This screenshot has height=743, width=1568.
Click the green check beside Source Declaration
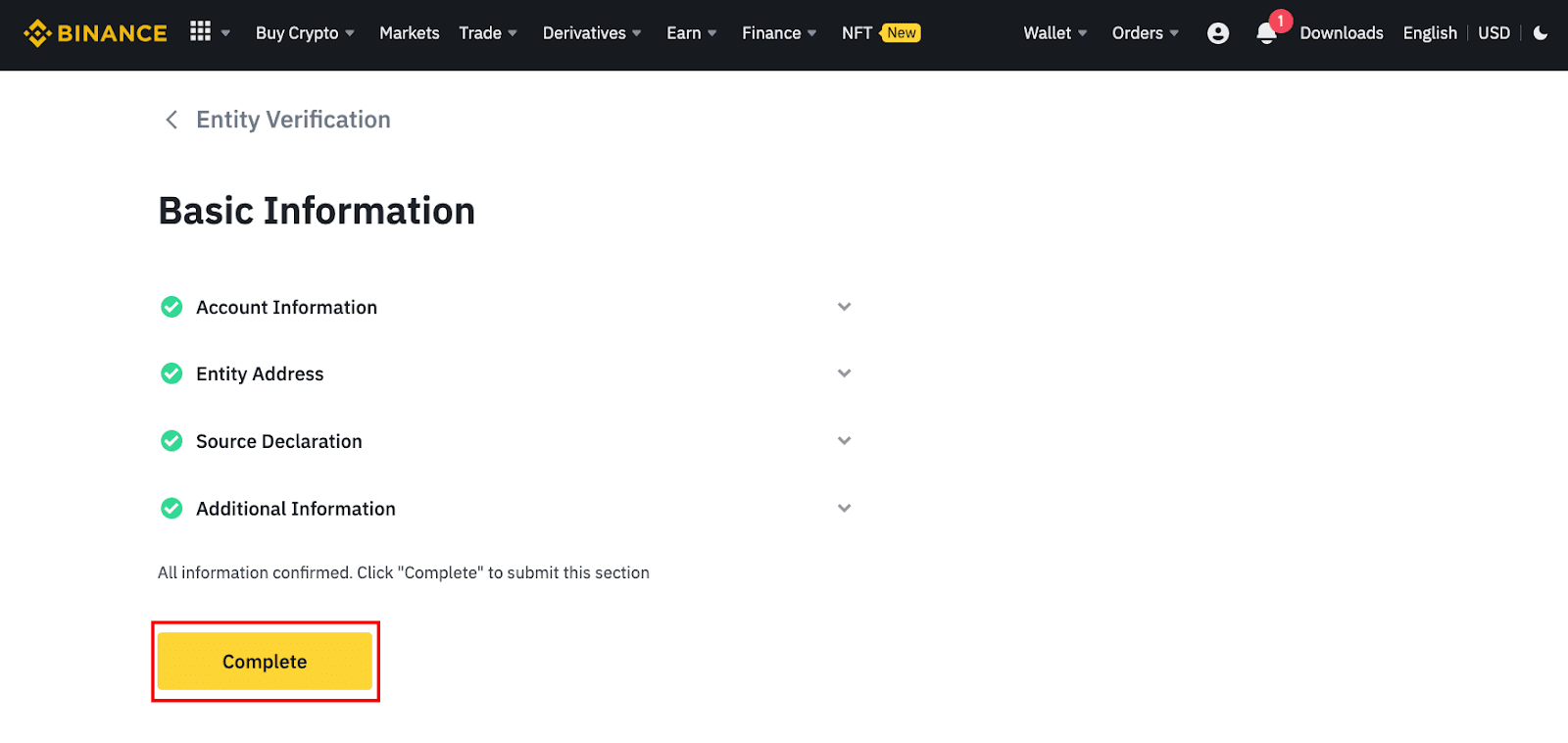point(171,441)
